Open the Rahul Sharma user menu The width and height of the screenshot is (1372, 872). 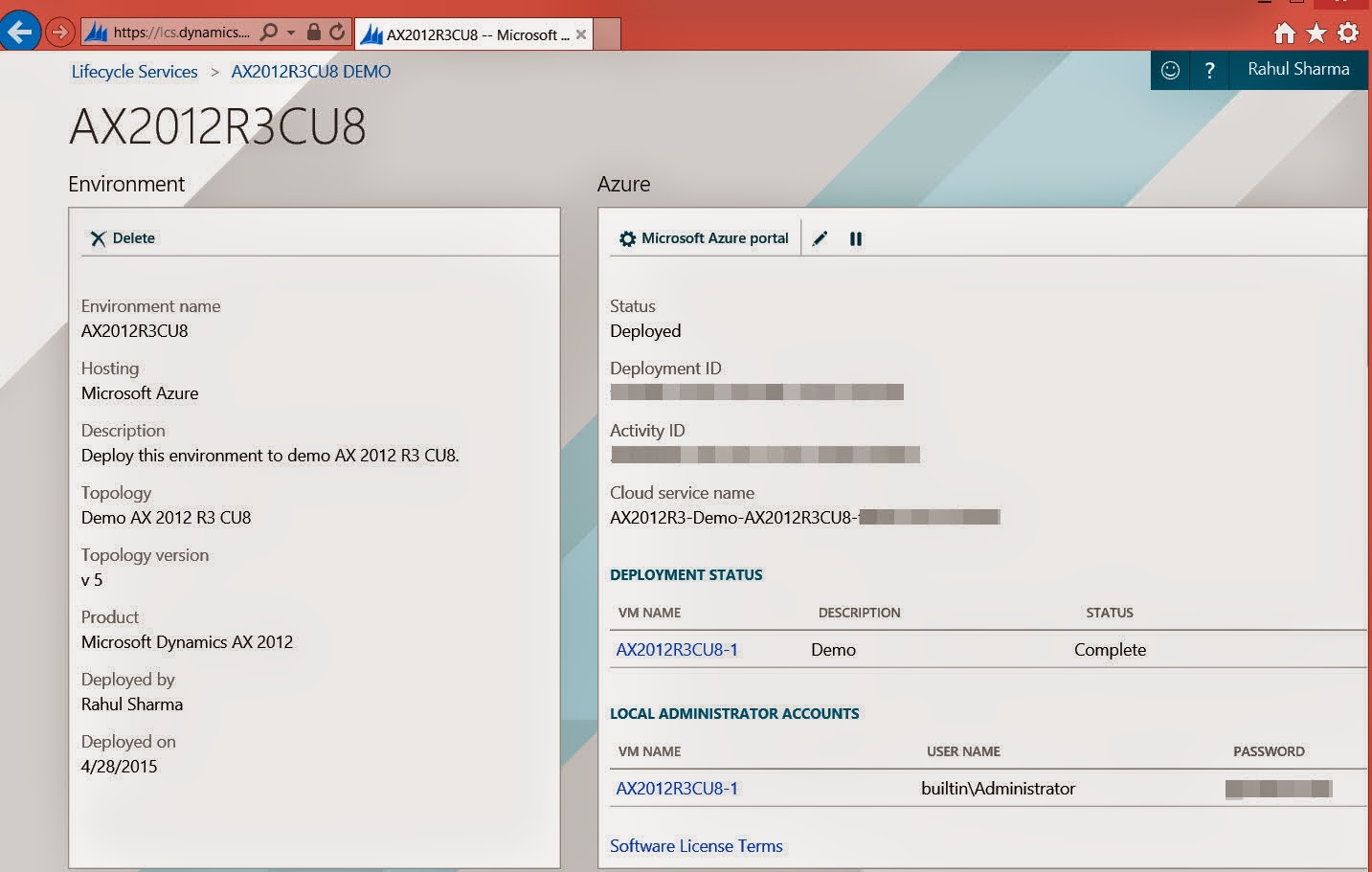[1298, 69]
